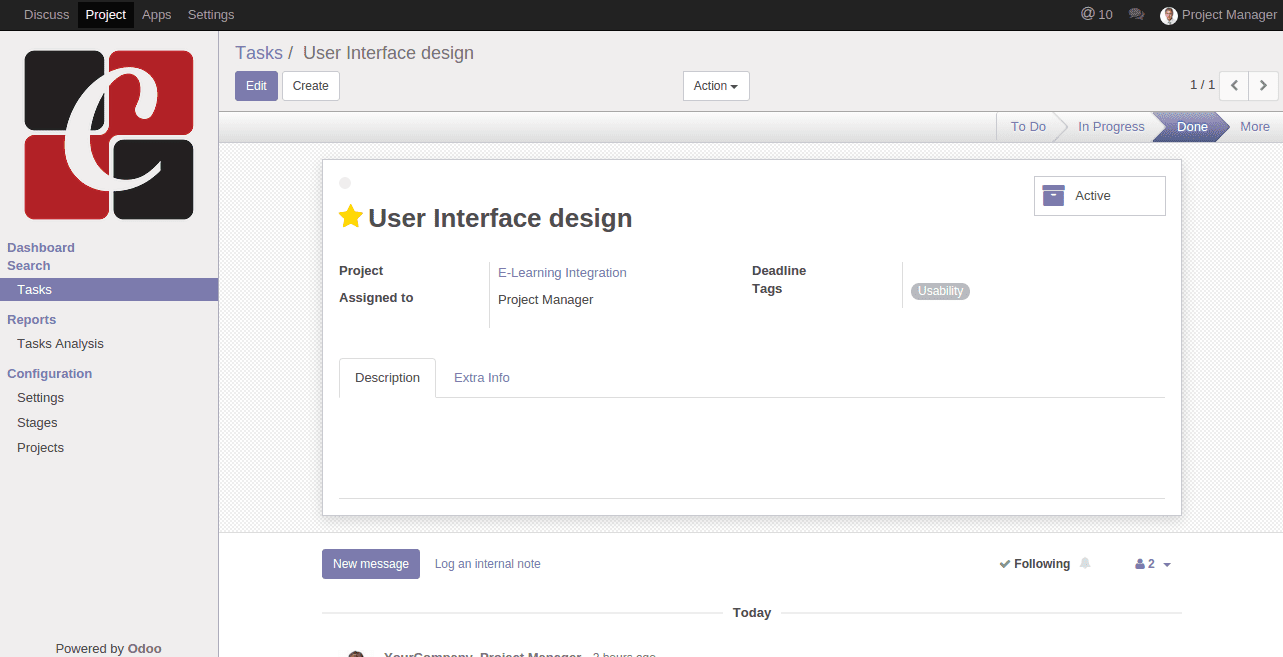Click the mentions @ icon
The height and width of the screenshot is (657, 1283).
tap(1088, 14)
